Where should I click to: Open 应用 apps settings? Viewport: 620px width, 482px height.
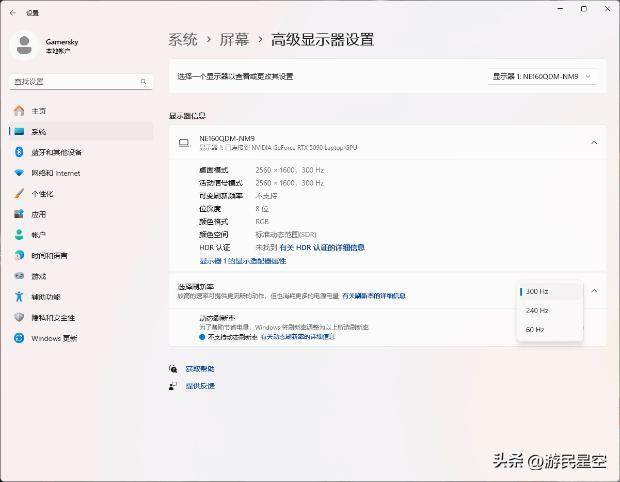(38, 214)
